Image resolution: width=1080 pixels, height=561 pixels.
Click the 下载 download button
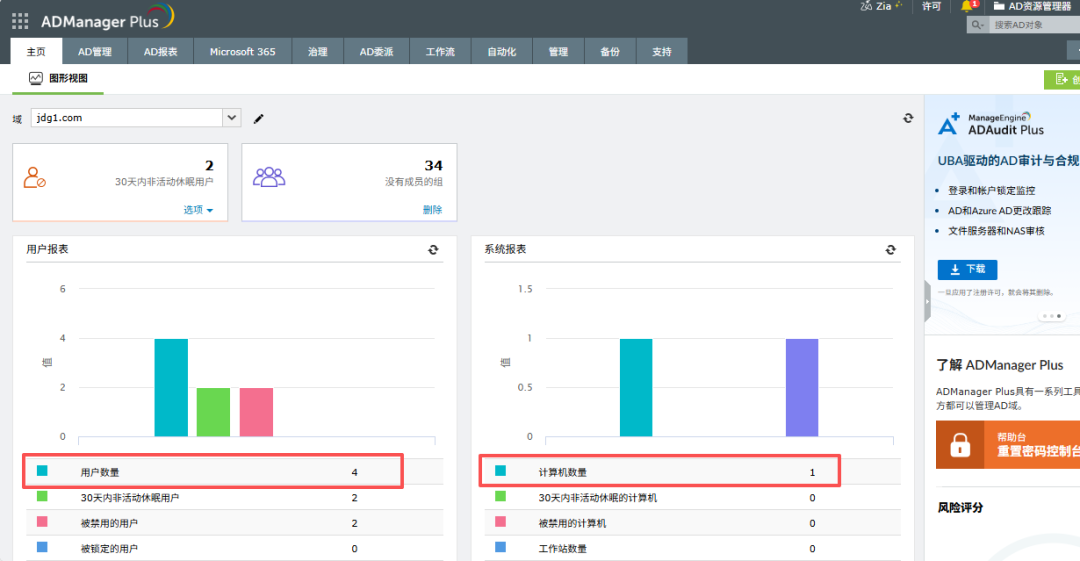click(967, 269)
